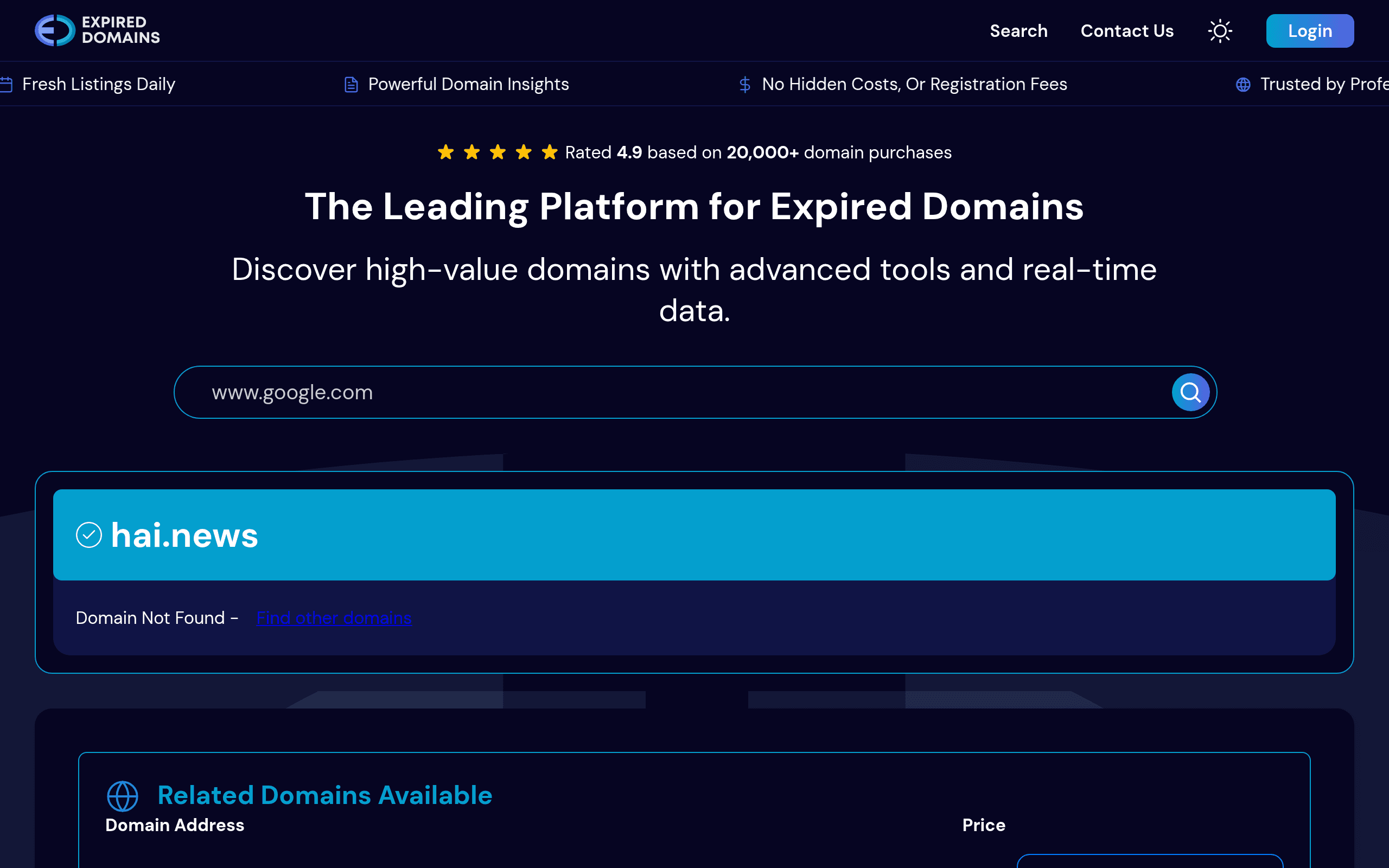Click the dollar icon beside No Hidden Costs

tap(744, 85)
